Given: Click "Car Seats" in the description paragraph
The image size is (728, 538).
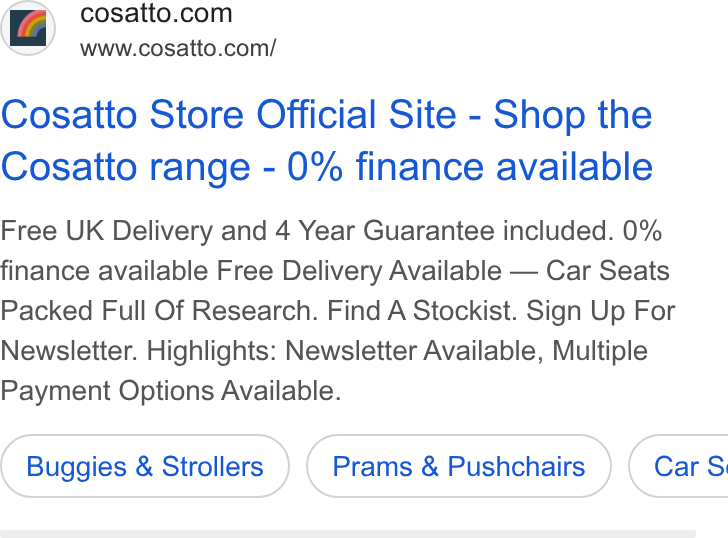Looking at the screenshot, I should coord(607,271).
